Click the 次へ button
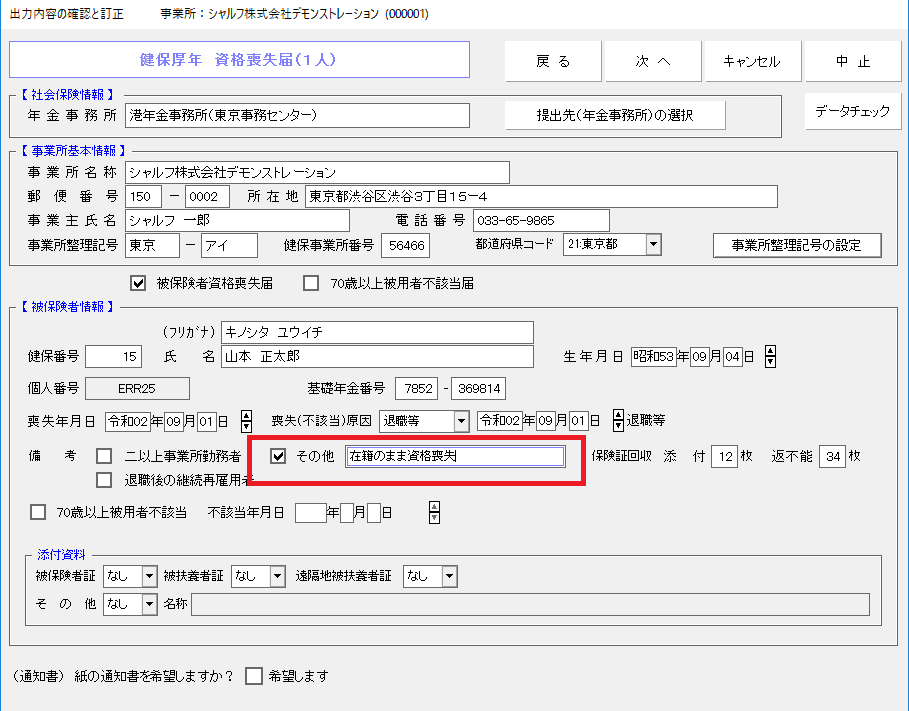Screen dimensions: 909x711 tap(653, 61)
